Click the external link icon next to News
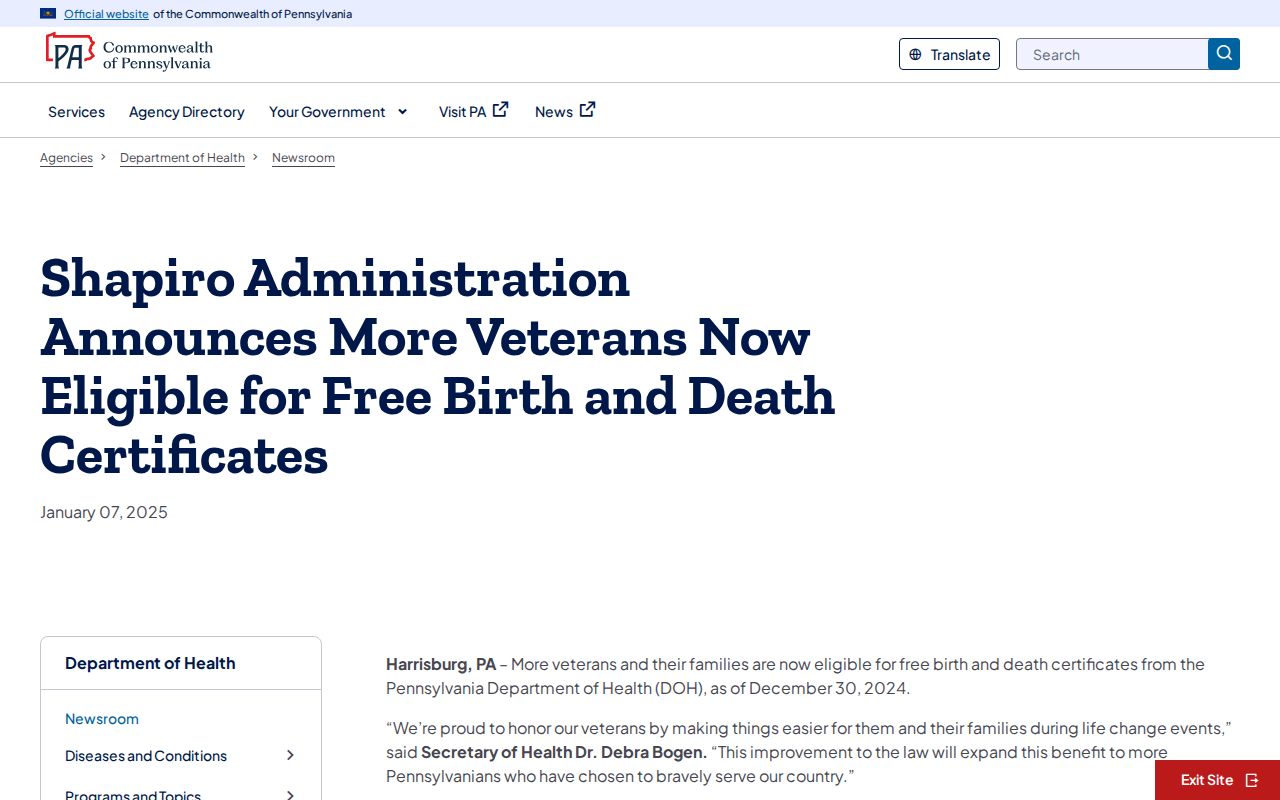The image size is (1280, 800). (x=588, y=110)
